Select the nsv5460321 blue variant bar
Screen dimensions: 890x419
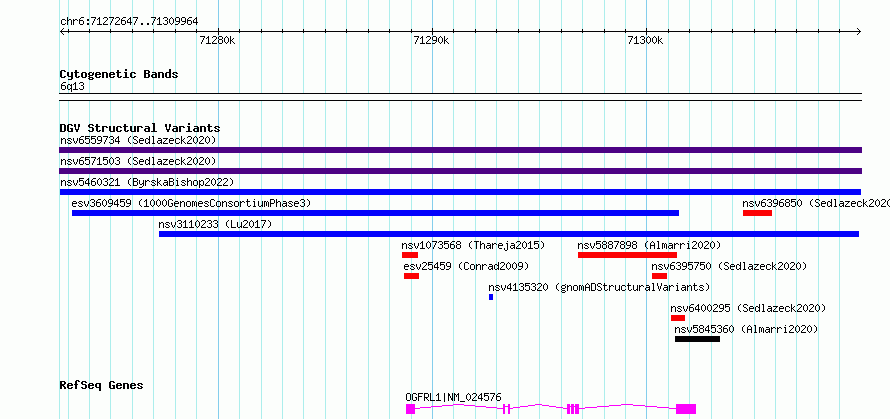460,192
